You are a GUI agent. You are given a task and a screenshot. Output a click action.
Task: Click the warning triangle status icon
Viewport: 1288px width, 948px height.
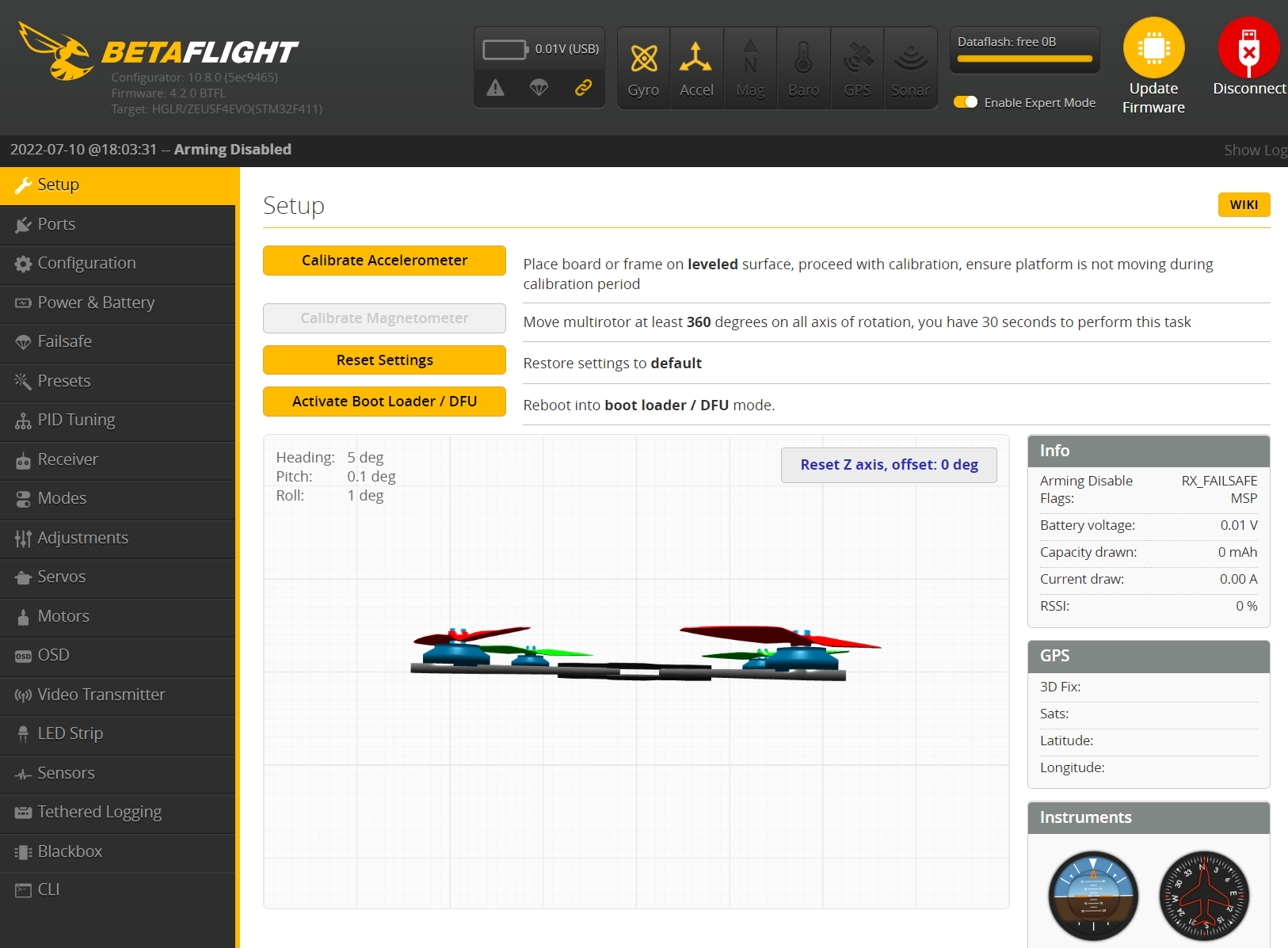(495, 88)
